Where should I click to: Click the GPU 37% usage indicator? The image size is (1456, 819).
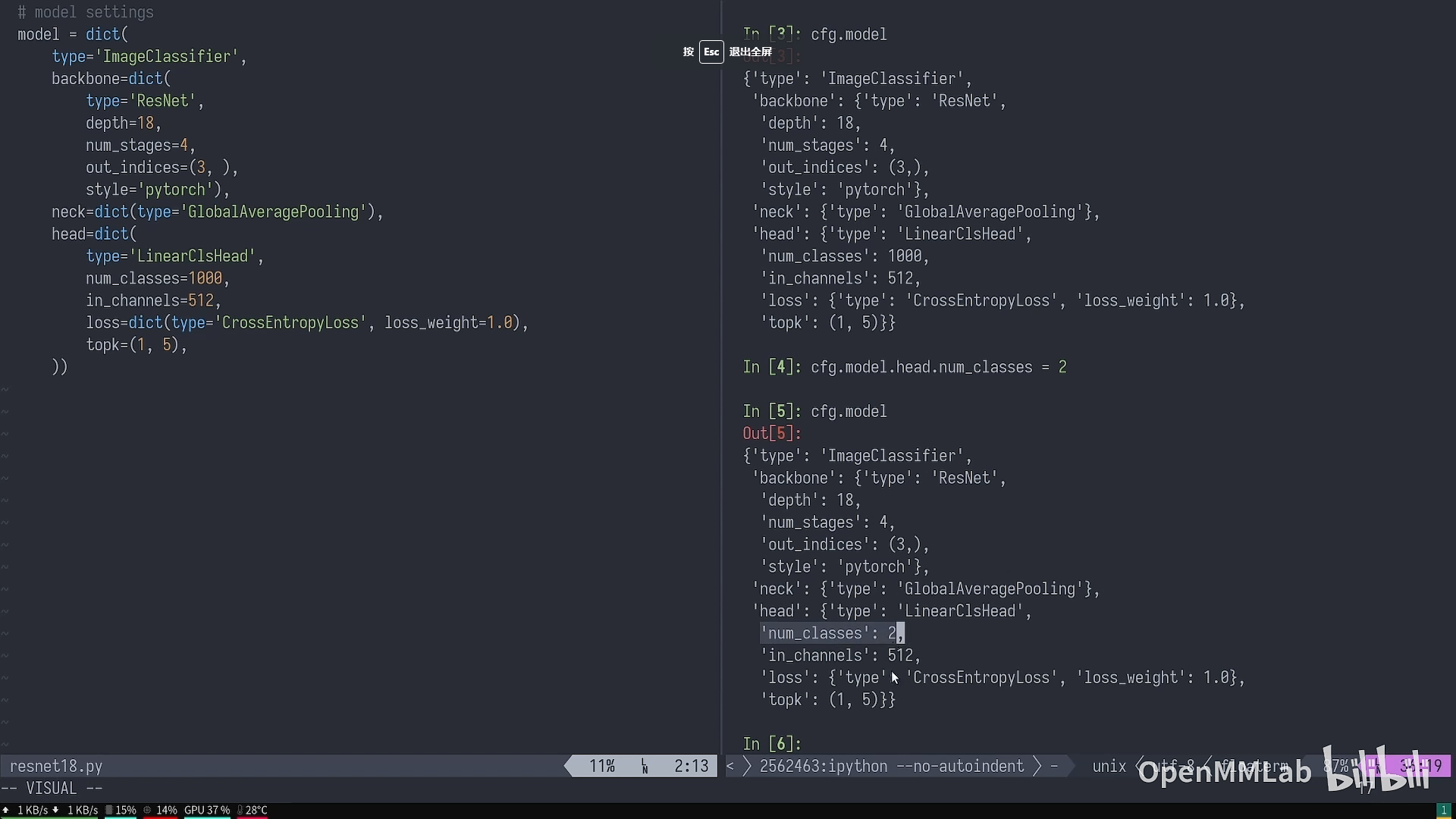206,810
